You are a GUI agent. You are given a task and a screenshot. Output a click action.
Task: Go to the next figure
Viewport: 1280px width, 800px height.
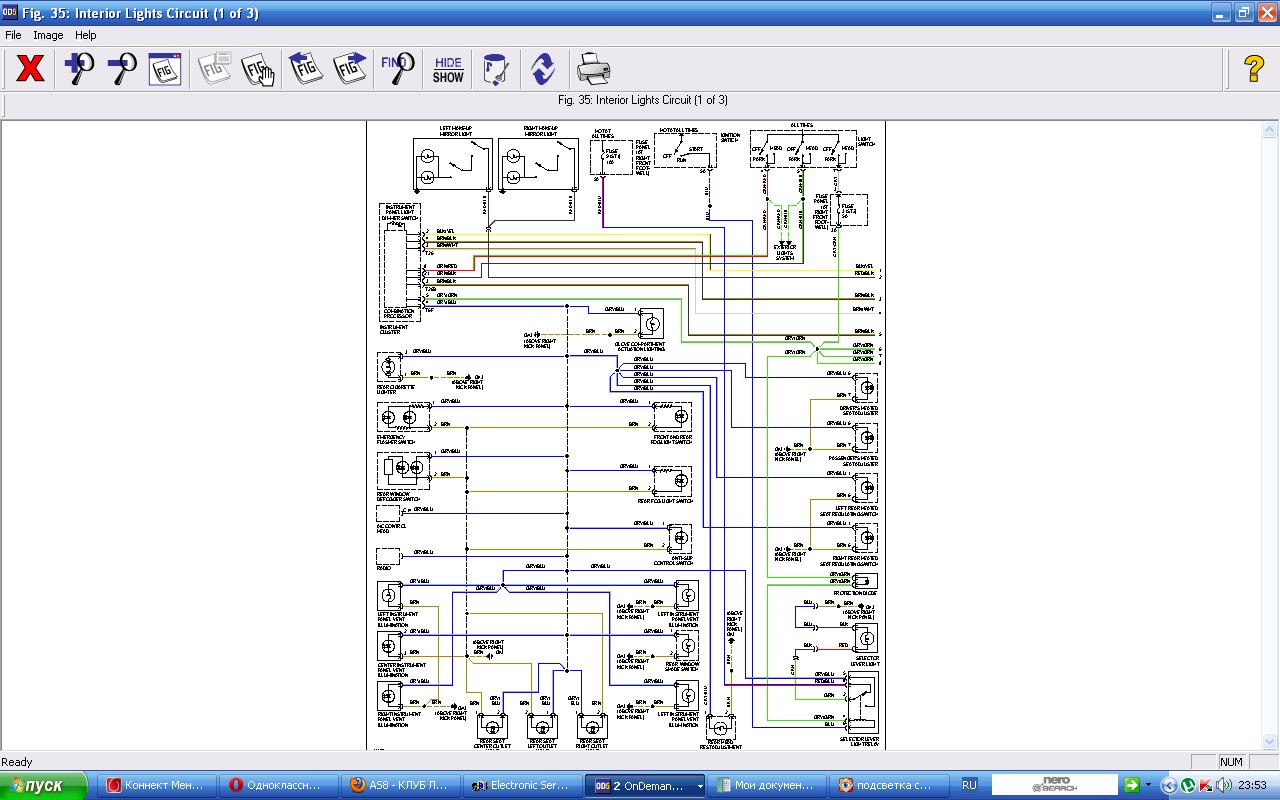350,69
